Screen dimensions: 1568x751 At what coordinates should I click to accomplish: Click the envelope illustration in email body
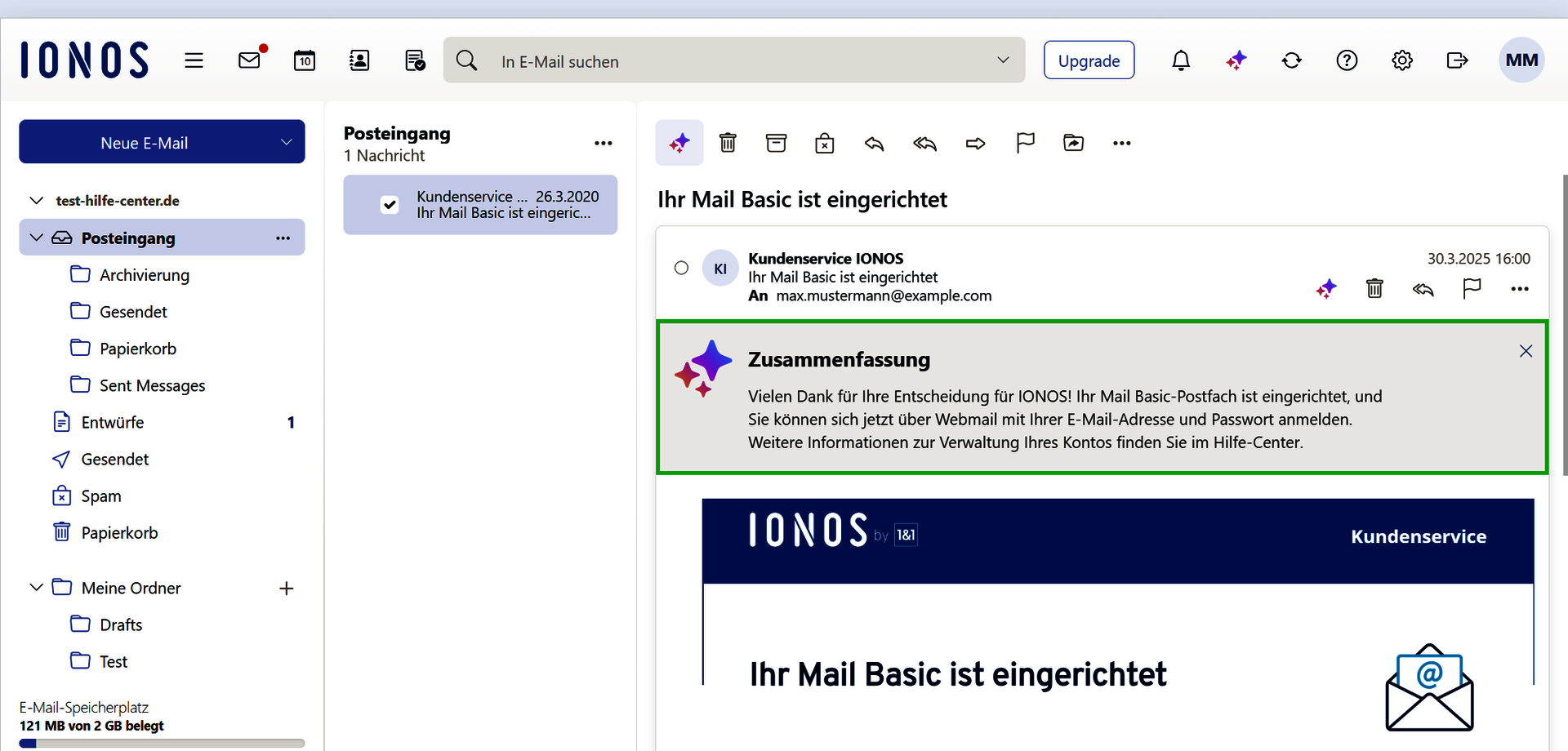coord(1429,687)
